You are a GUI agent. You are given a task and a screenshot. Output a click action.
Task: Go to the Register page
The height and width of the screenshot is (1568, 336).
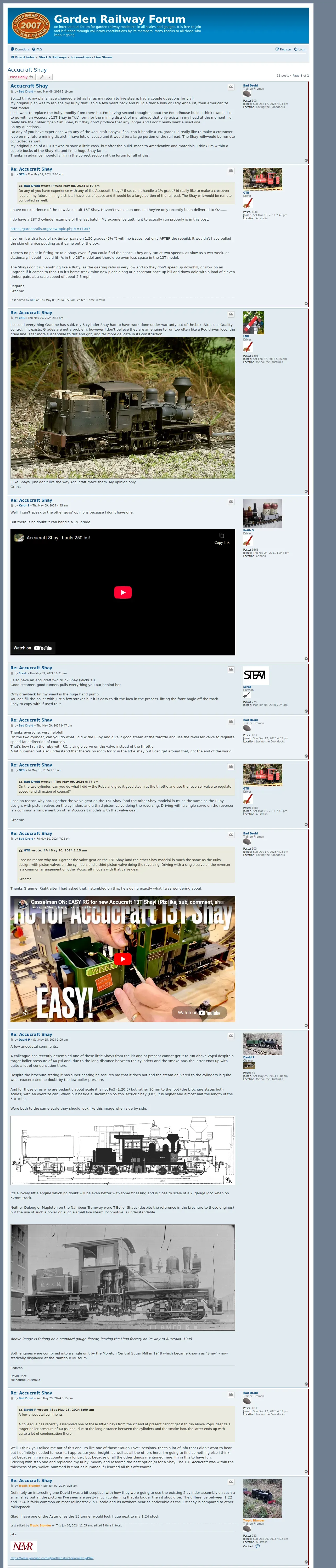pos(284,49)
